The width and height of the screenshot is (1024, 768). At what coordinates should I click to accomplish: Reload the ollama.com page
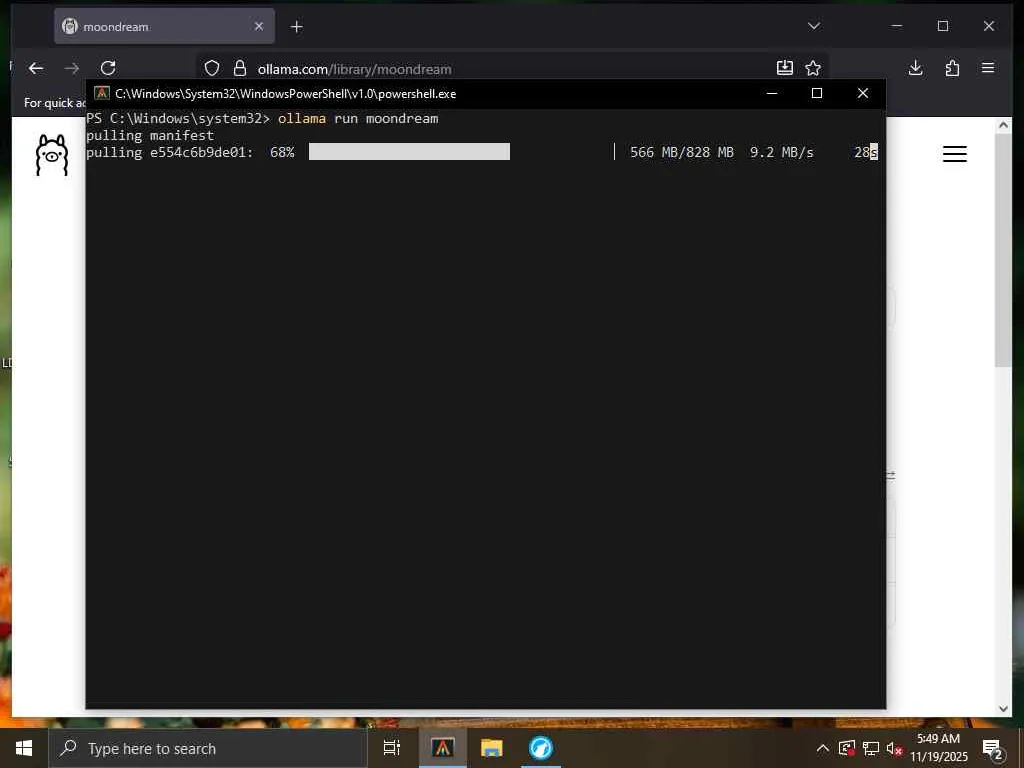pyautogui.click(x=108, y=68)
